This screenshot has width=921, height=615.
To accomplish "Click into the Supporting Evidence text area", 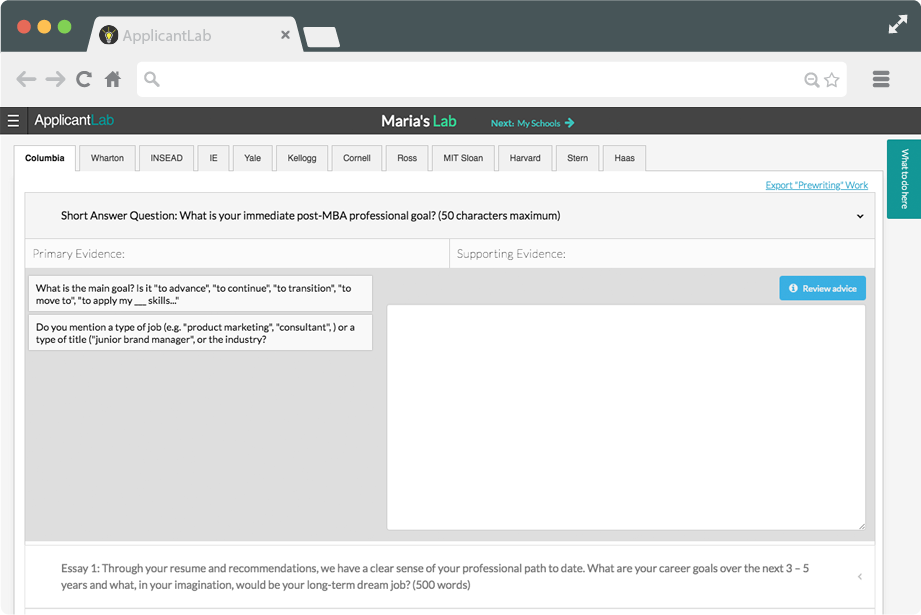I will click(626, 417).
